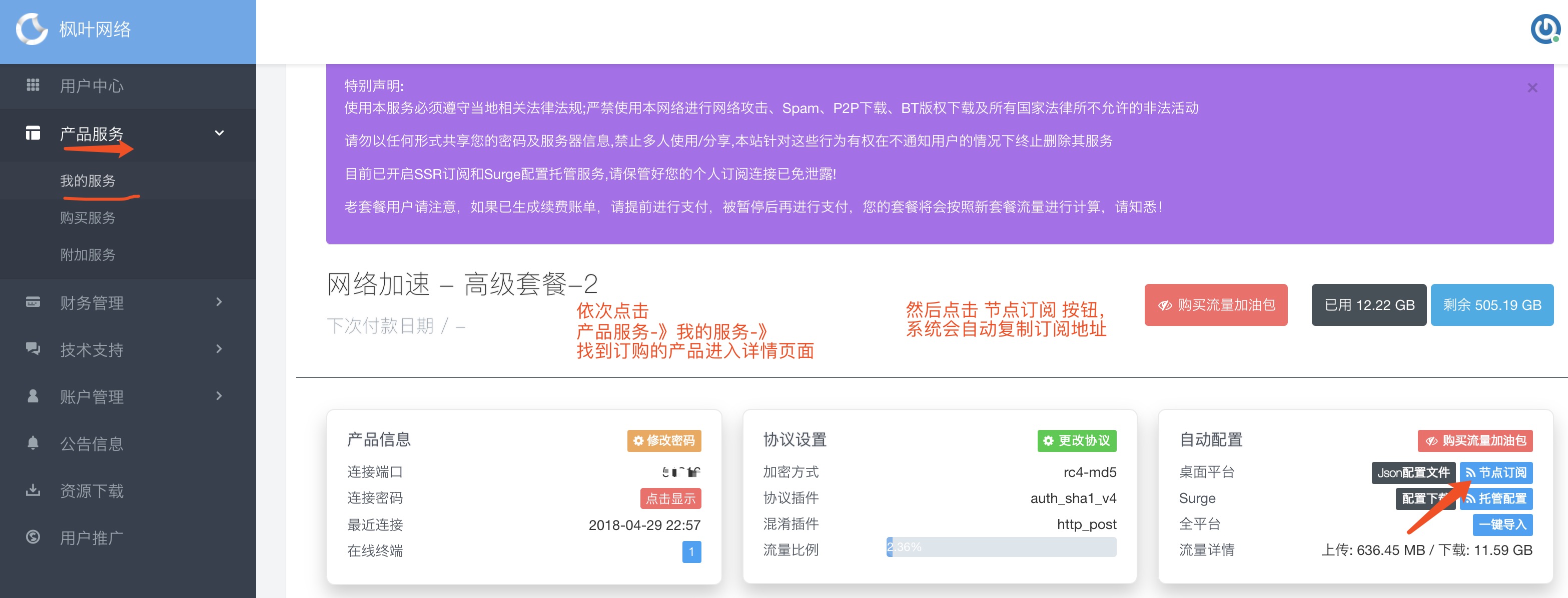Click the 账户管理 person icon
The height and width of the screenshot is (598, 1568).
pyautogui.click(x=33, y=396)
